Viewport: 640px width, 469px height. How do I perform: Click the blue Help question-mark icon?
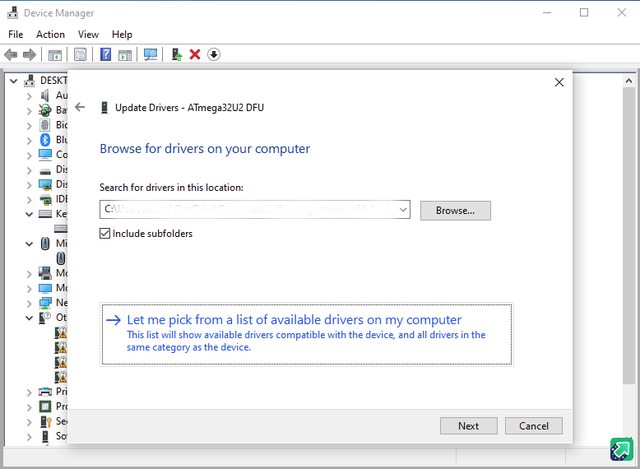point(106,54)
